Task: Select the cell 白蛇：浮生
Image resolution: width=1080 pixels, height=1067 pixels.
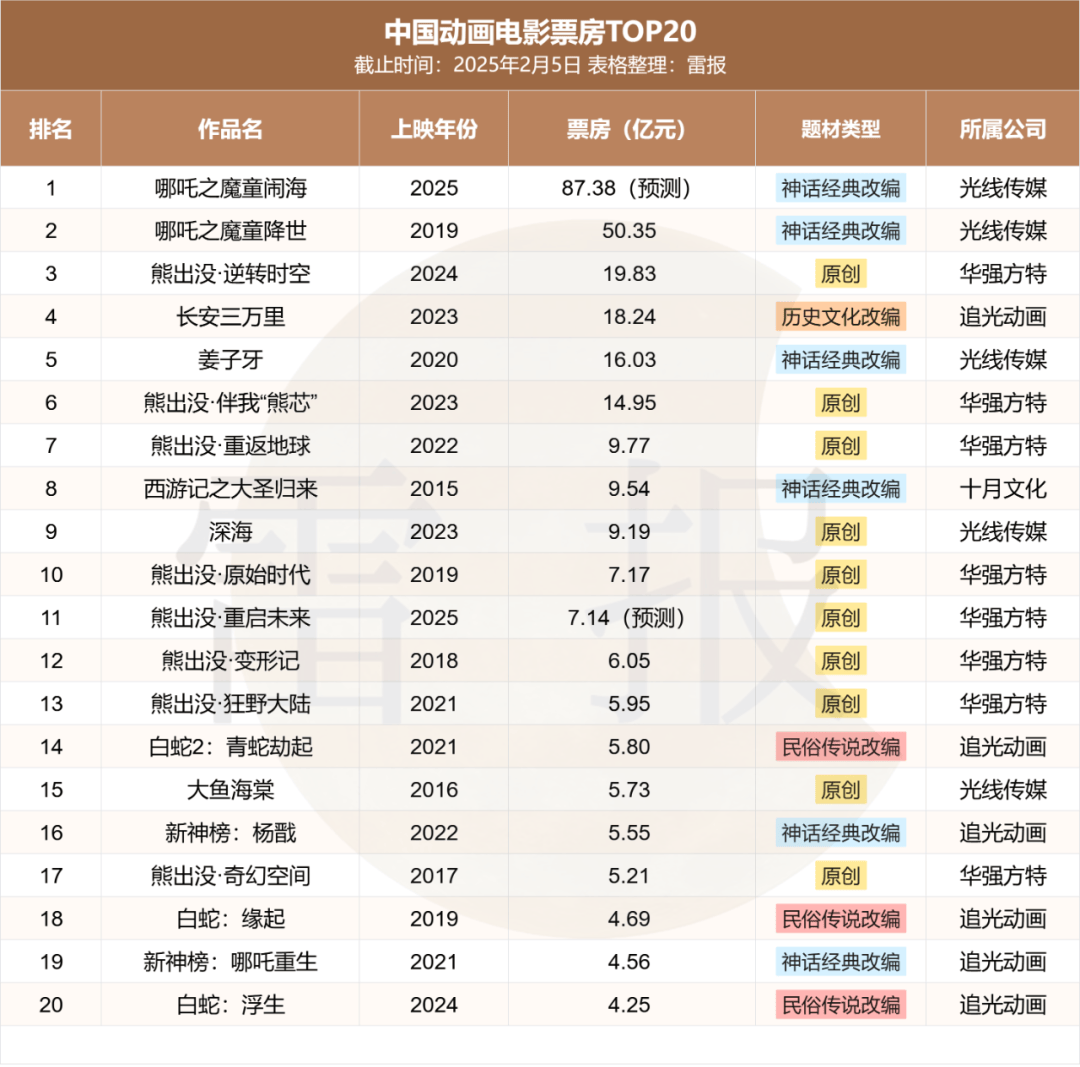Action: pyautogui.click(x=230, y=1005)
